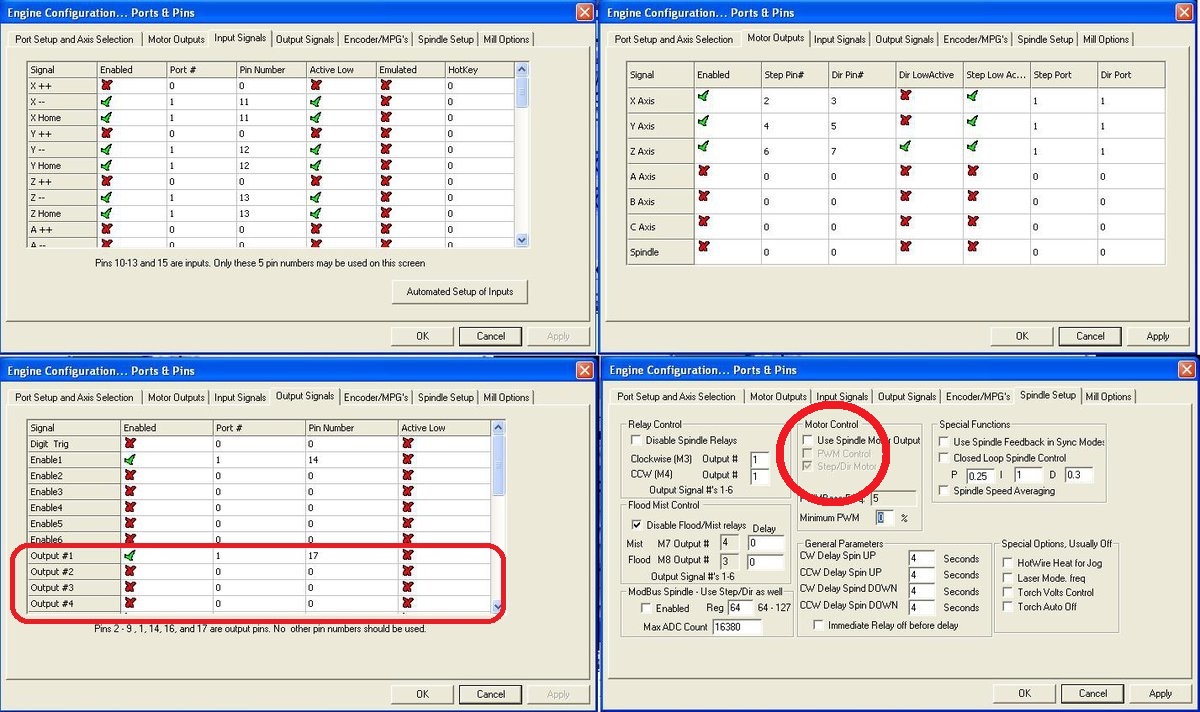Toggle Y ++ Emulated red cross in Input Signals table
The image size is (1200, 712).
point(386,134)
